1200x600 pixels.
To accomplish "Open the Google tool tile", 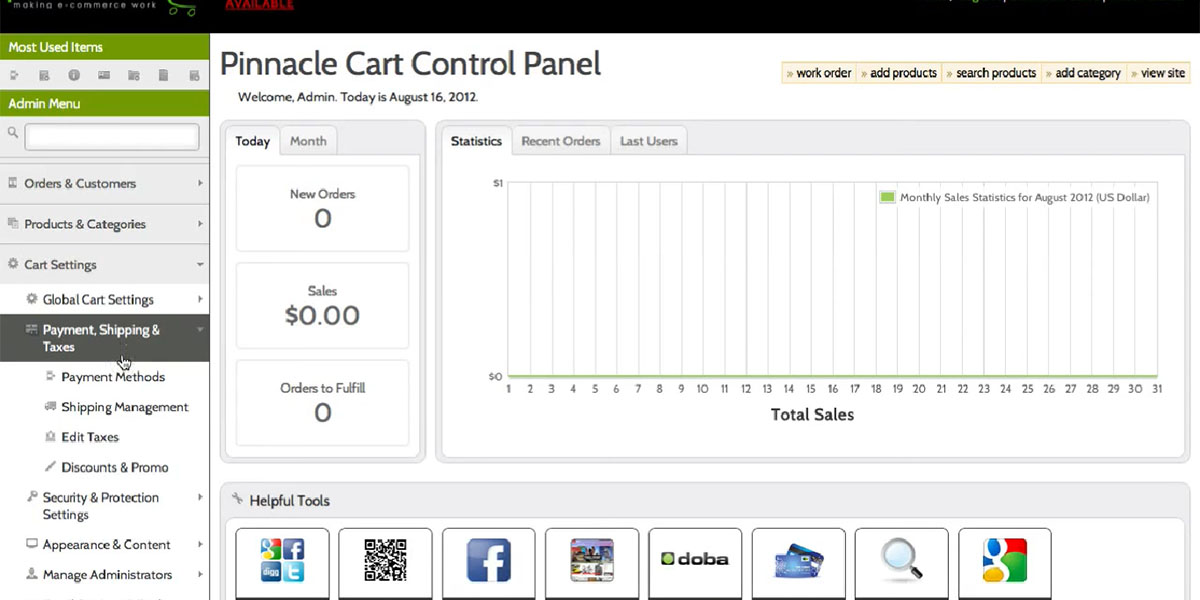I will 1004,562.
